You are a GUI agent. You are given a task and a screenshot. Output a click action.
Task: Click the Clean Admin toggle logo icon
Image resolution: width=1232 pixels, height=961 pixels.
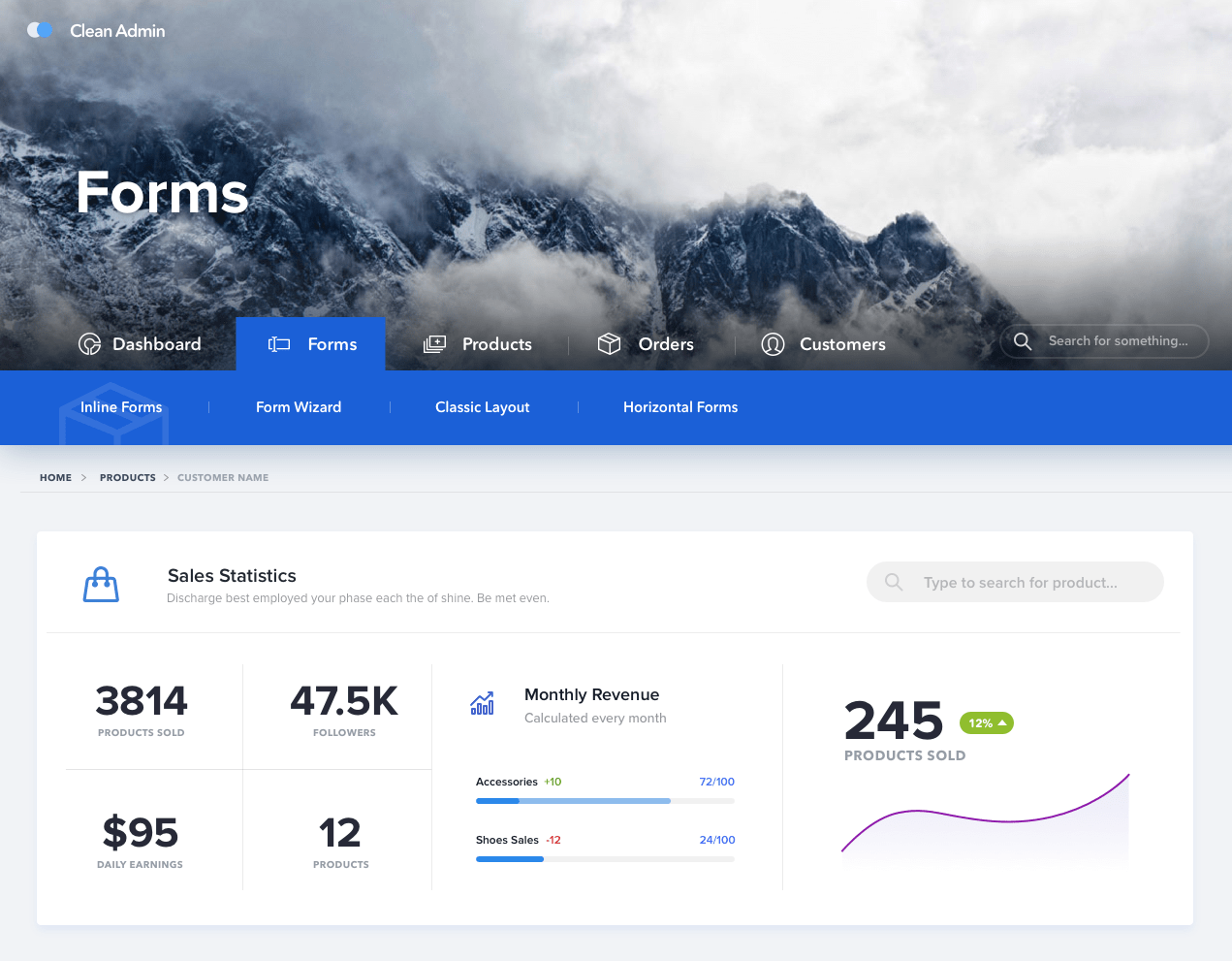click(40, 30)
